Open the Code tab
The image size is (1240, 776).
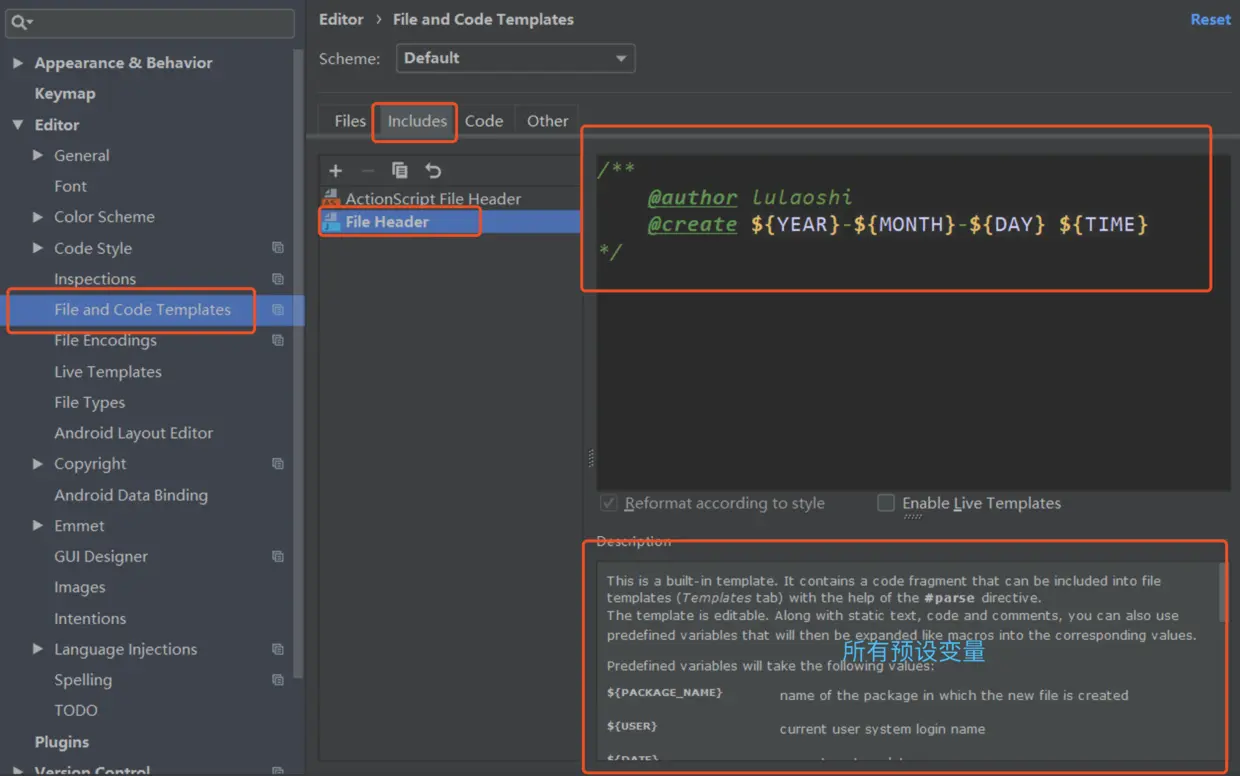coord(484,121)
